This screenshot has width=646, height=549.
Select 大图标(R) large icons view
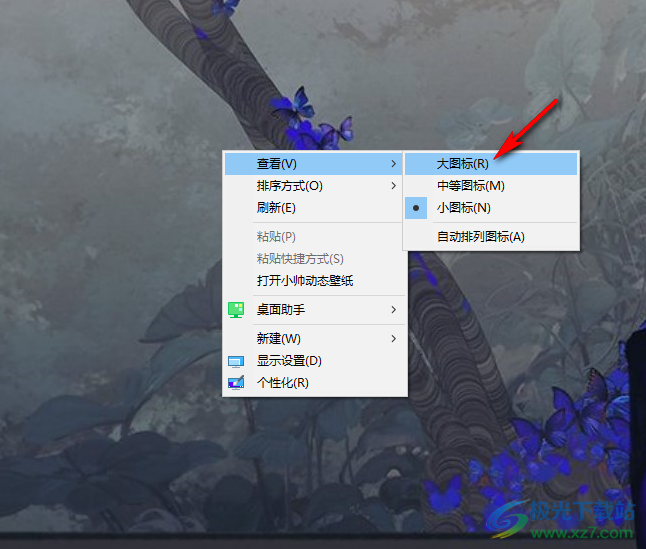click(491, 164)
